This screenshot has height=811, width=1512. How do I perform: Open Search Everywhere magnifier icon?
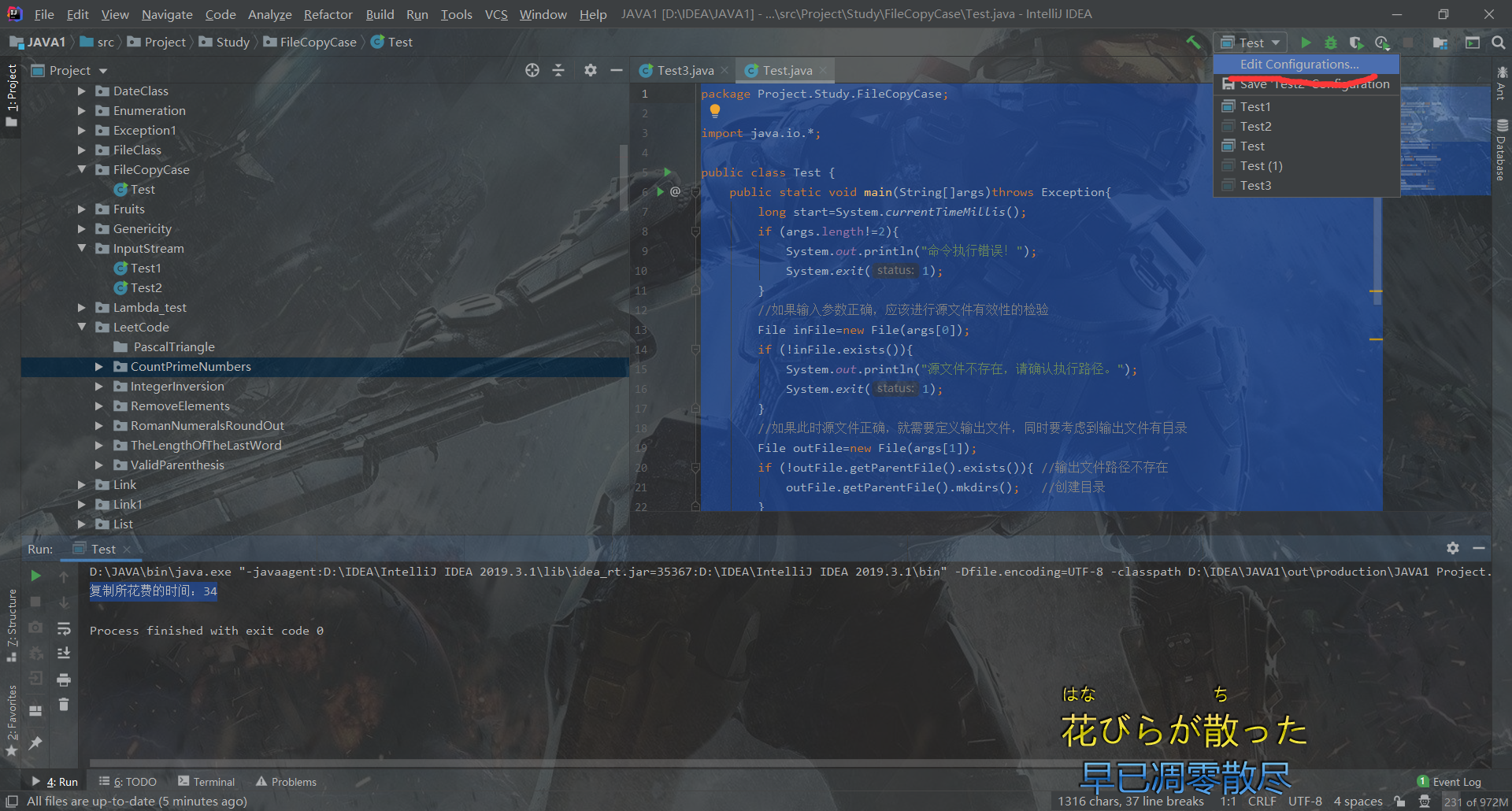pyautogui.click(x=1499, y=43)
